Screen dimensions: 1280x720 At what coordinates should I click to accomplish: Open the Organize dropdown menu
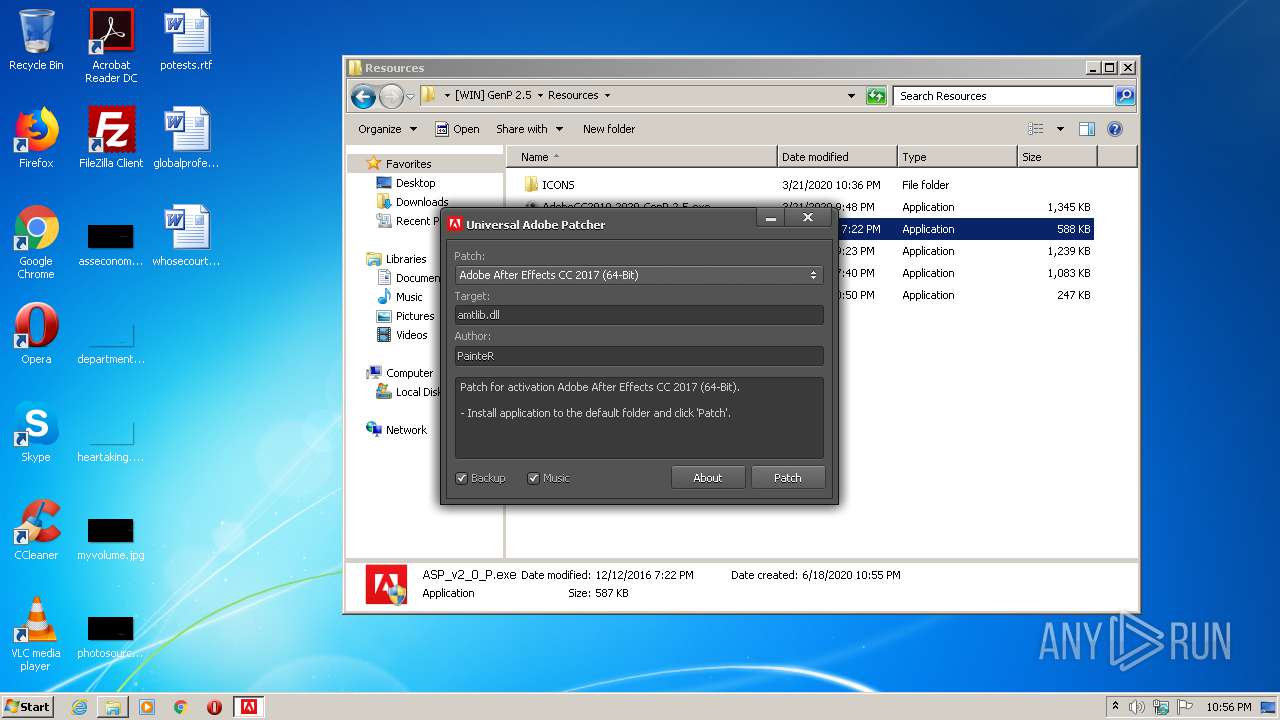coord(387,129)
